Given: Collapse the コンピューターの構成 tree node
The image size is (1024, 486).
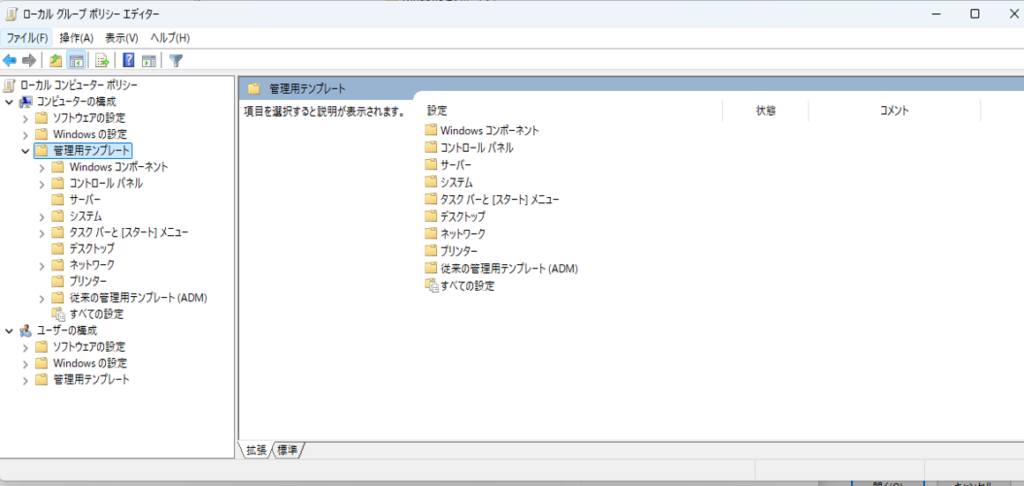Looking at the screenshot, I should 9,102.
